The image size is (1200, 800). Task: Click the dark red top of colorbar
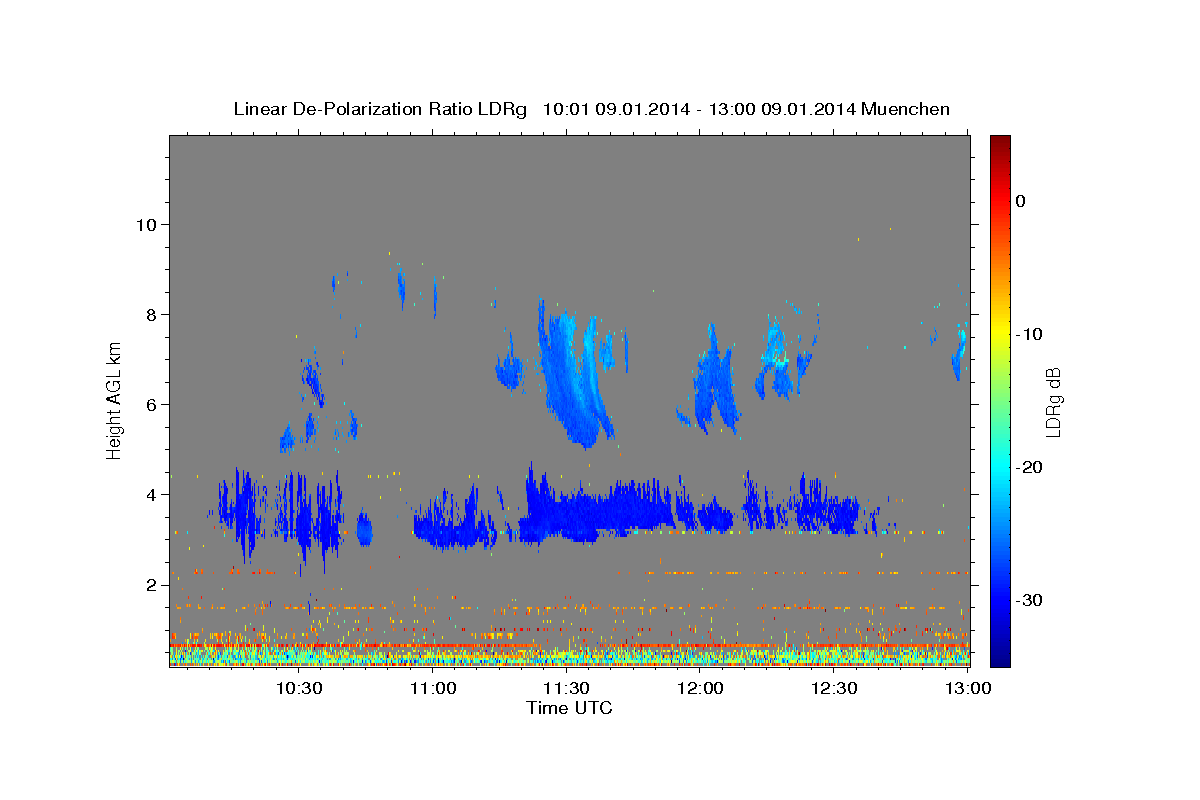pyautogui.click(x=1000, y=145)
